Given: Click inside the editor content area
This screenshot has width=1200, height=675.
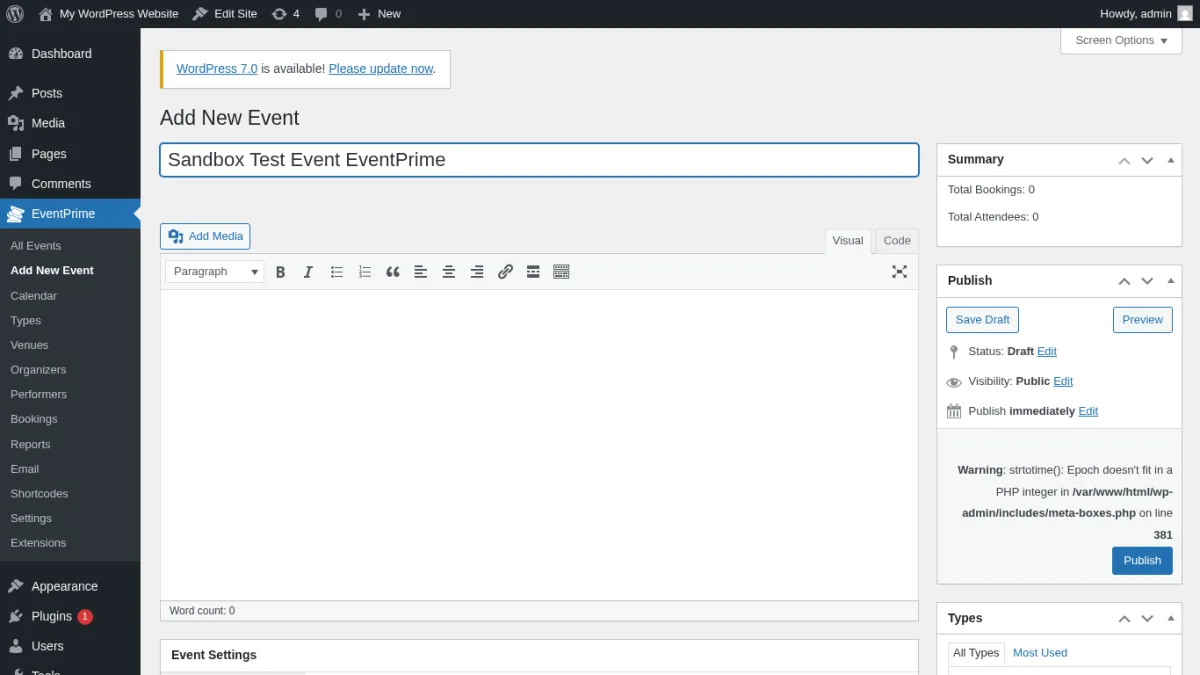Looking at the screenshot, I should pyautogui.click(x=539, y=445).
